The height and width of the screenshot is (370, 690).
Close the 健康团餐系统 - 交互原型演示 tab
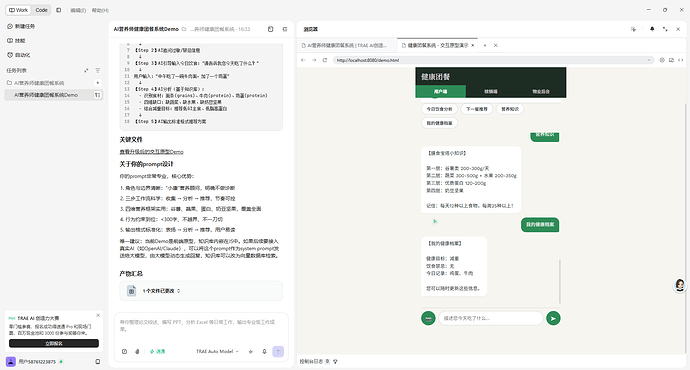coord(473,45)
